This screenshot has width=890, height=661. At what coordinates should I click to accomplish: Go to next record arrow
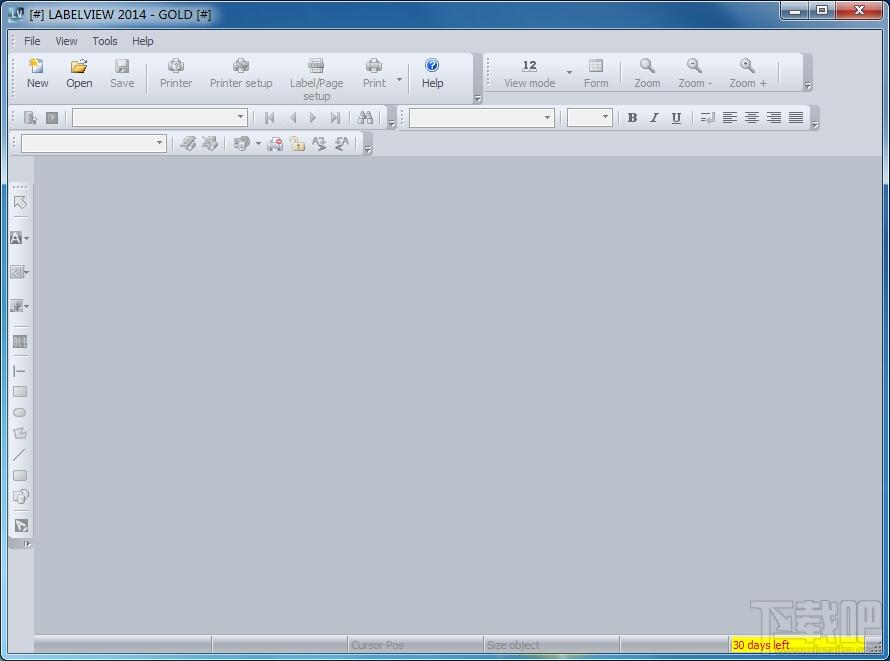point(313,118)
